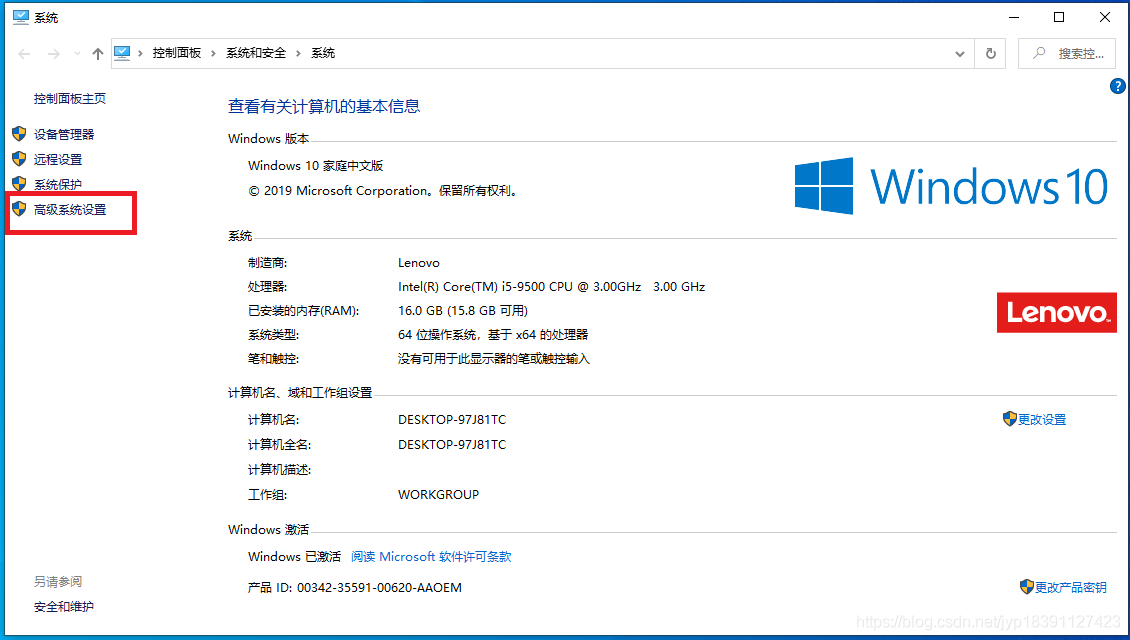Click the shield icon next to 高级系统设置
Screen dimensions: 1130x640
pyautogui.click(x=19, y=209)
